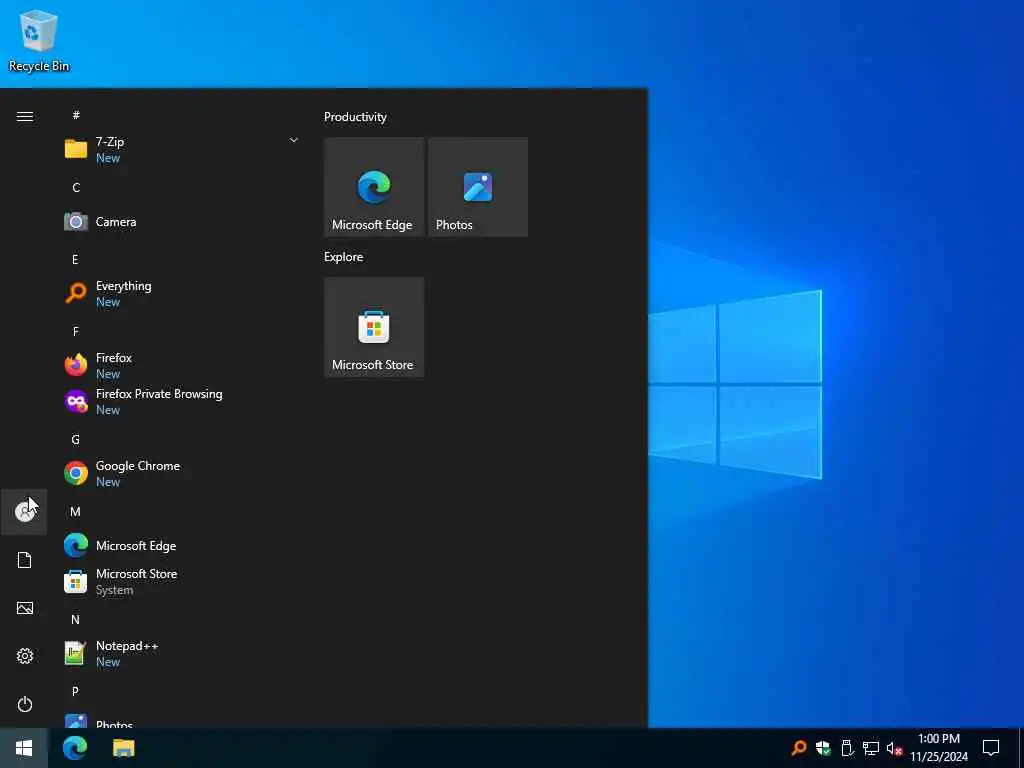Click the safely remove hardware tray icon
Image resolution: width=1024 pixels, height=768 pixels.
pyautogui.click(x=847, y=748)
